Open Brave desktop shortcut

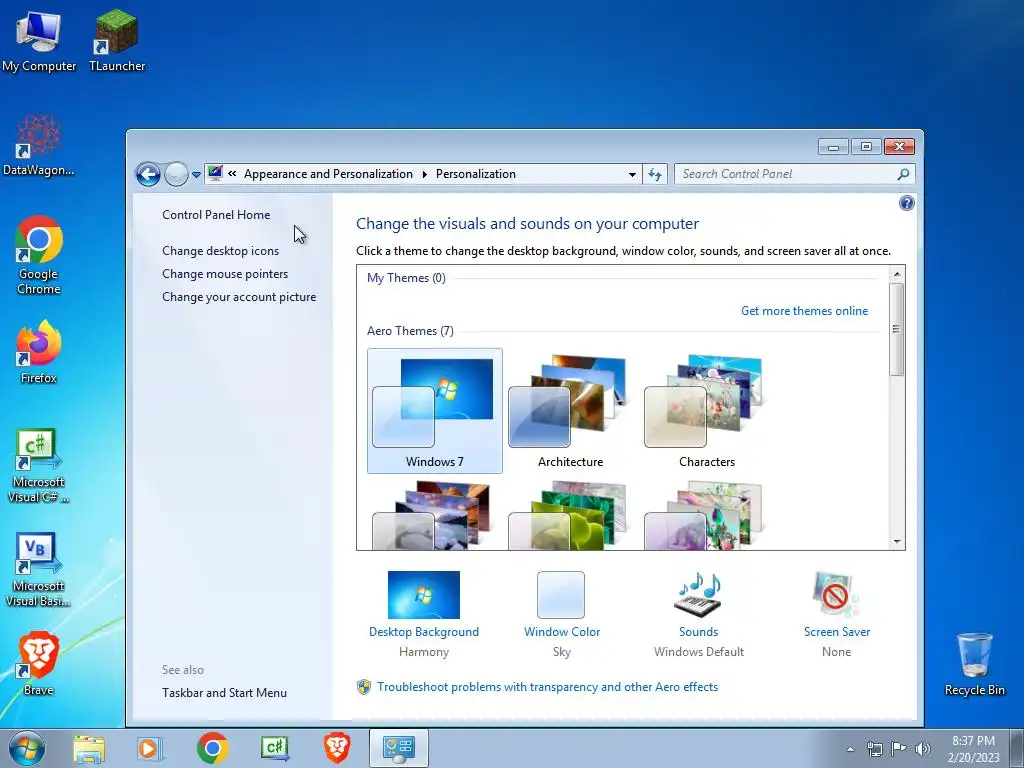tap(39, 663)
